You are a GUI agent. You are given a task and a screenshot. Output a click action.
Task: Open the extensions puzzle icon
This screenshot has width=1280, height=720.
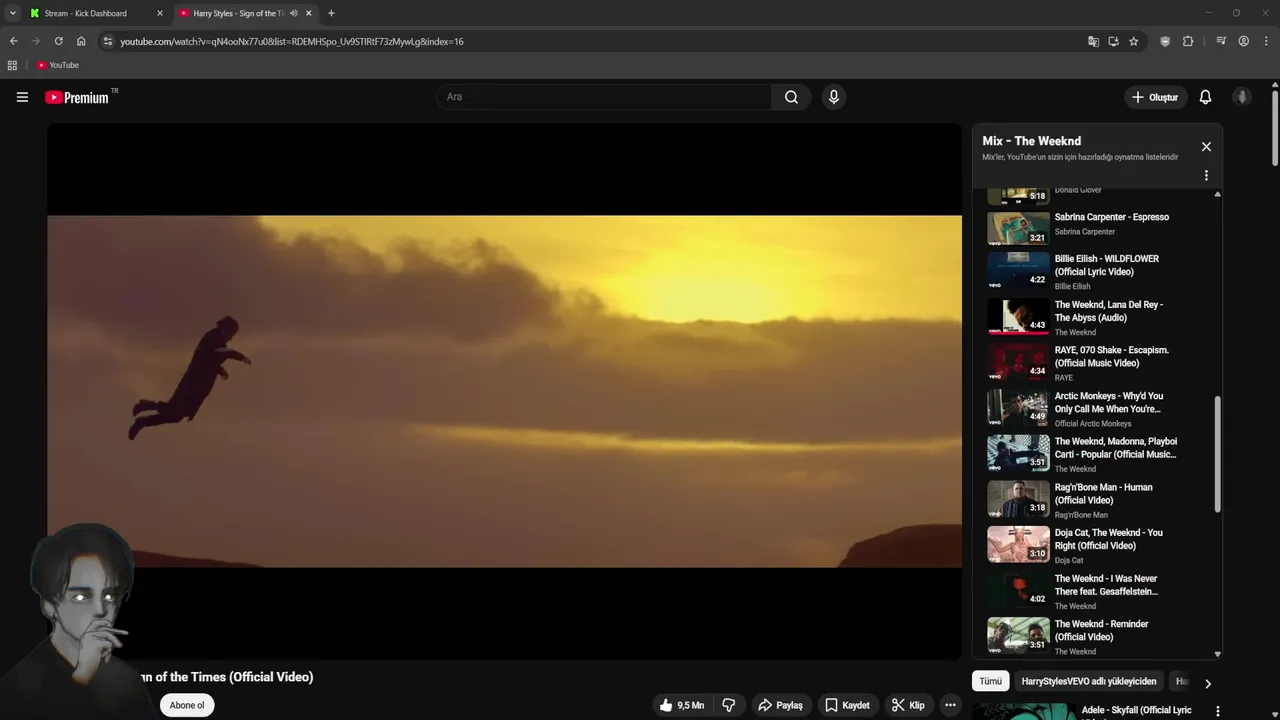click(x=1188, y=41)
